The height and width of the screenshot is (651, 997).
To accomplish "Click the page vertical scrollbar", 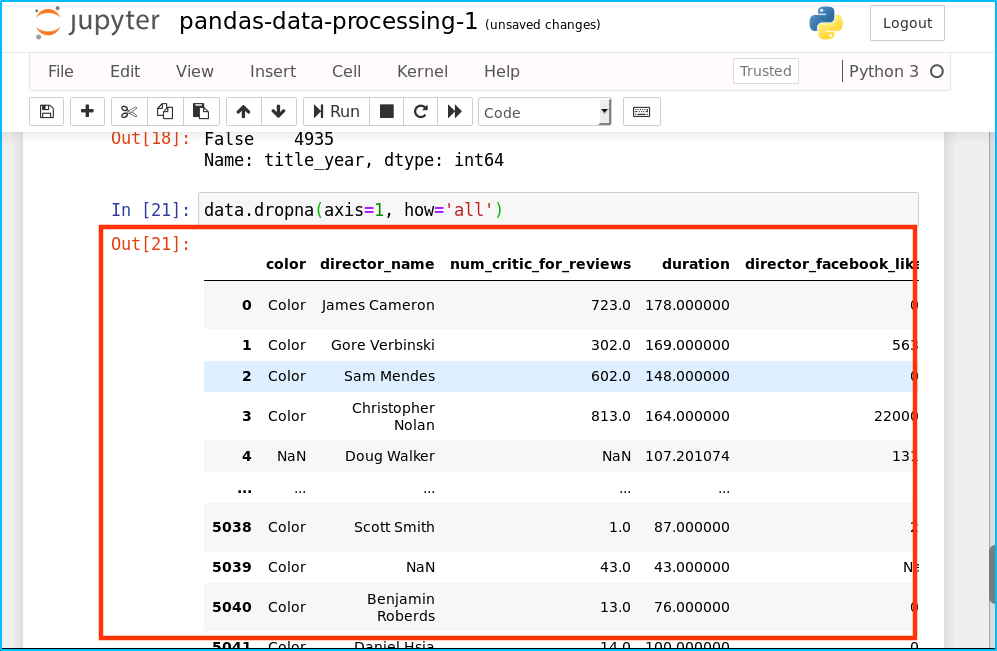I will tap(992, 574).
